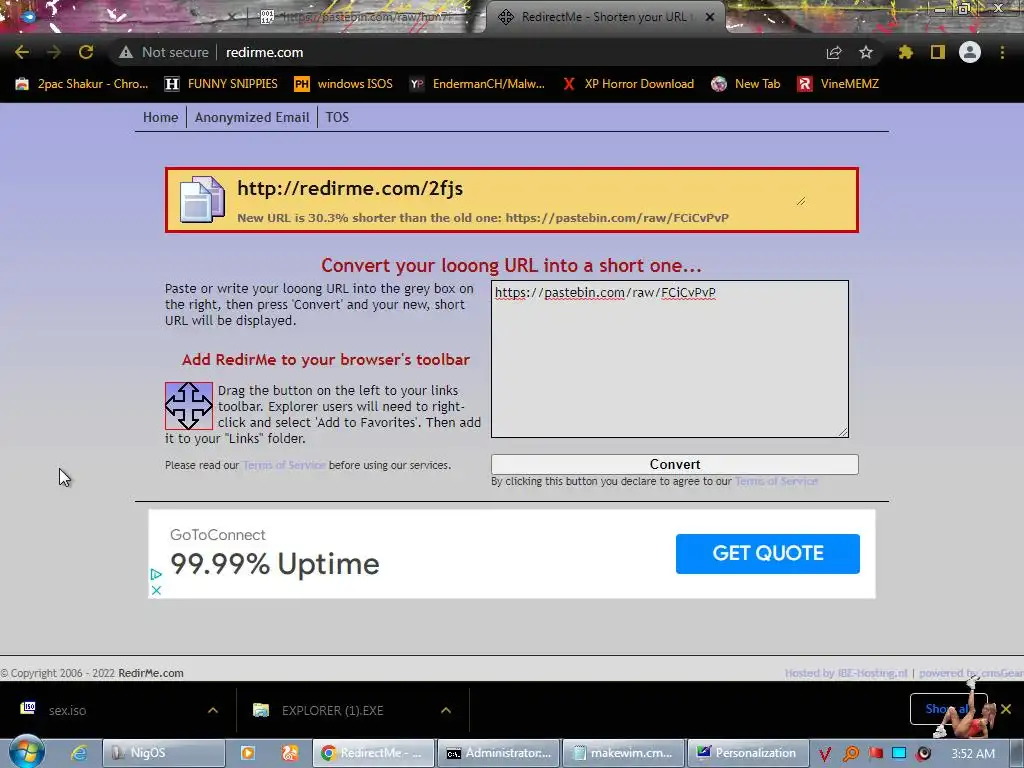Open the orange UC browser taskbar icon
The image size is (1024, 768).
tap(290, 753)
